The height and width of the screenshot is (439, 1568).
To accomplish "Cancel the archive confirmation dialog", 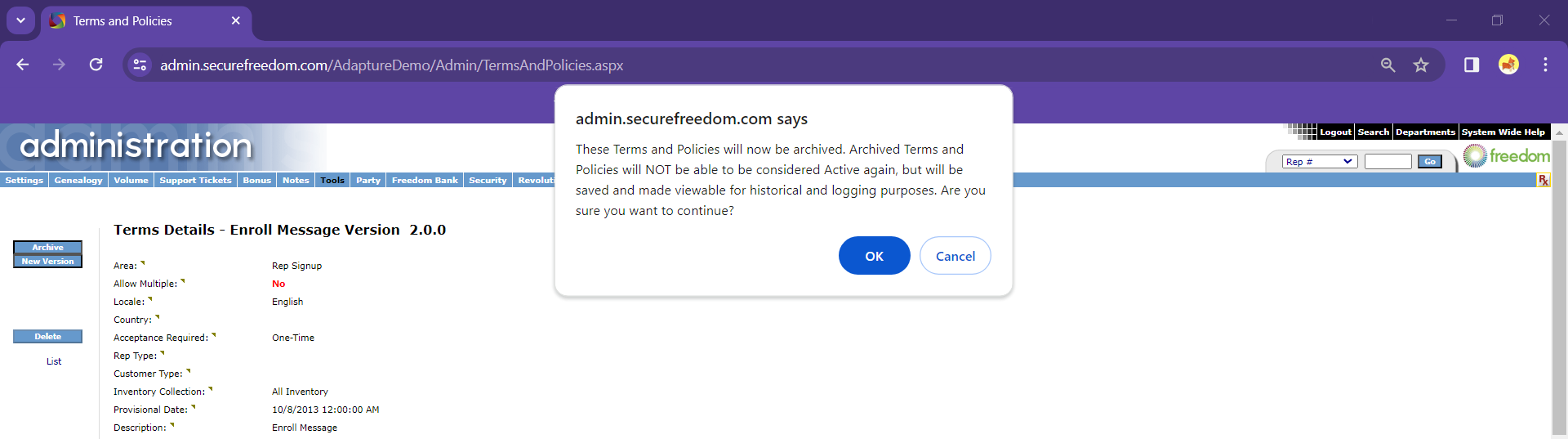I will click(x=955, y=256).
